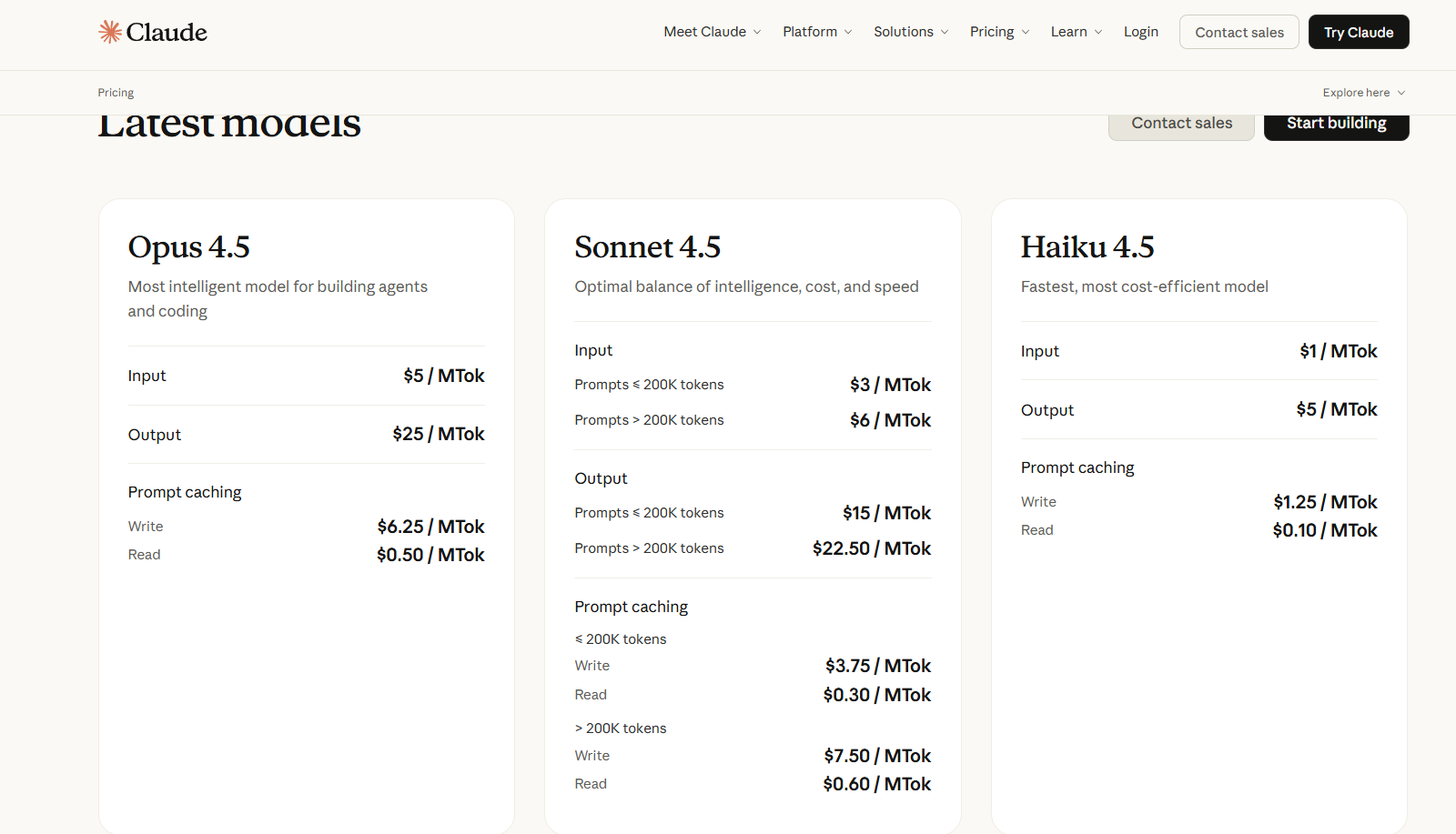Click the Haiku input price $1 / MTok
This screenshot has height=834, width=1456.
[x=1339, y=351]
